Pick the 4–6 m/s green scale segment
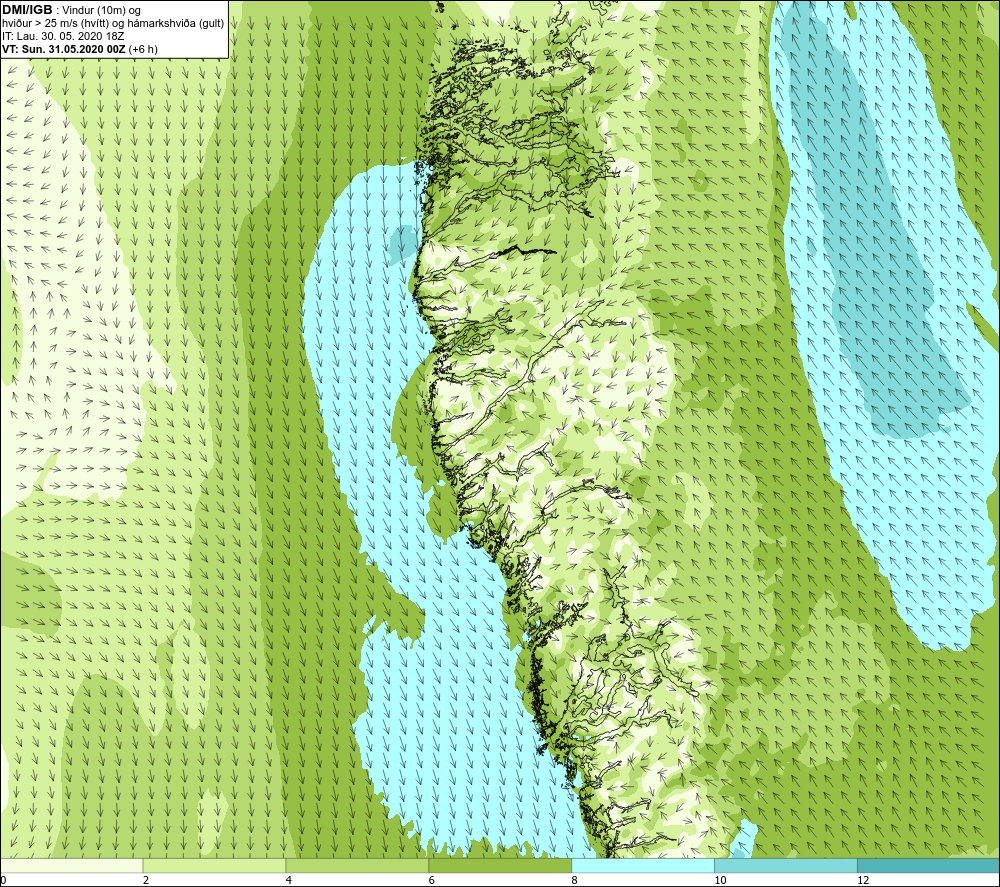1000x887 pixels. [x=357, y=865]
